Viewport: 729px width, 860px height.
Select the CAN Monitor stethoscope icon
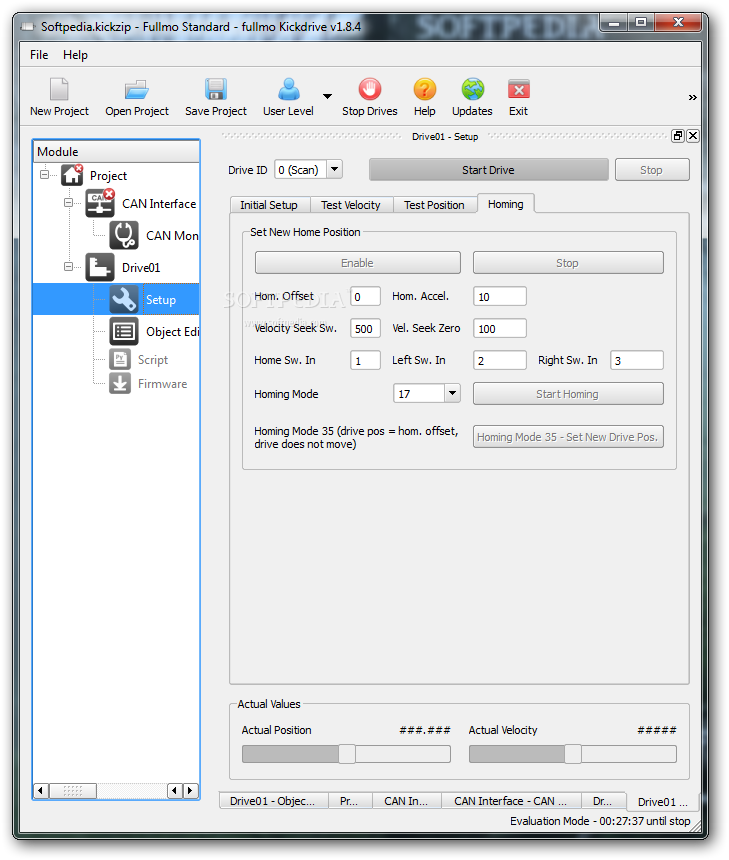[x=124, y=235]
